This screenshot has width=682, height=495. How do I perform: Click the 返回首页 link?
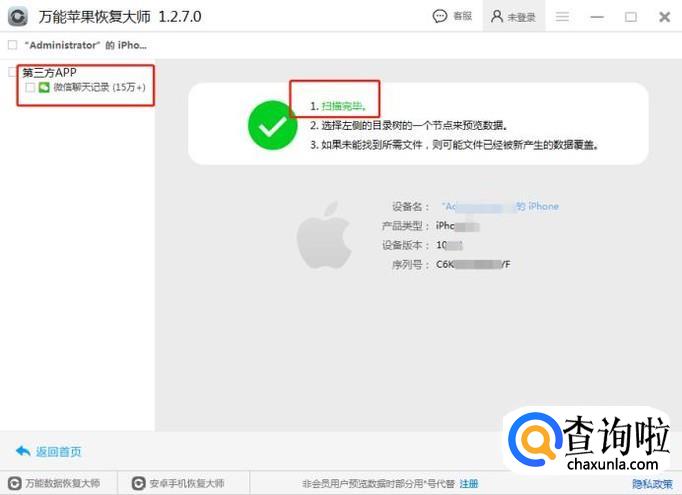point(58,452)
